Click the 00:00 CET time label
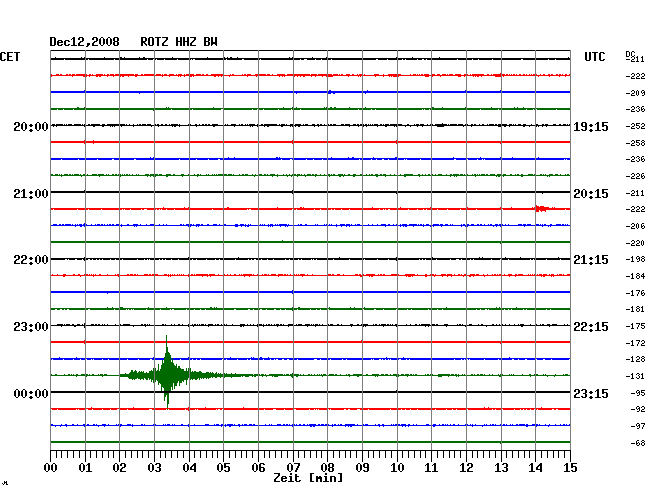The width and height of the screenshot is (650, 494). point(31,393)
